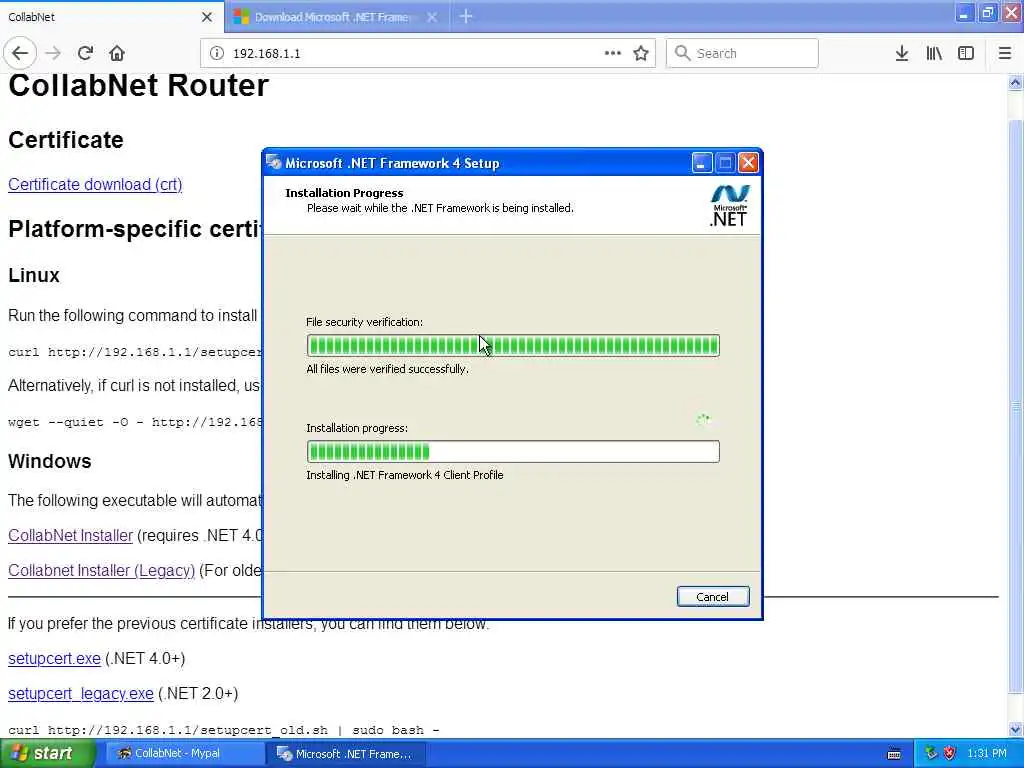Click the vertical scrollbar thumb
This screenshot has height=768, width=1024.
(1015, 405)
